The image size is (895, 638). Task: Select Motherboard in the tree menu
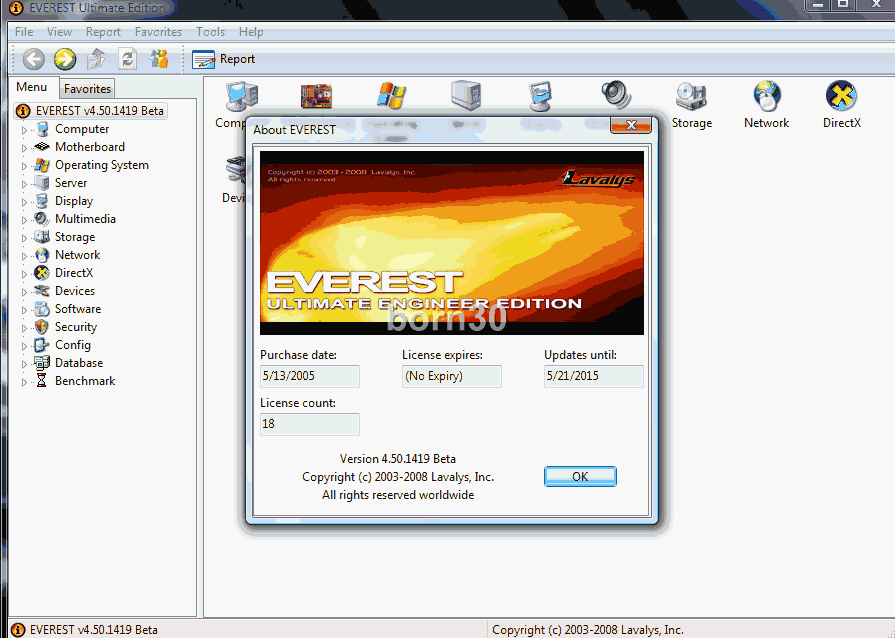[90, 147]
